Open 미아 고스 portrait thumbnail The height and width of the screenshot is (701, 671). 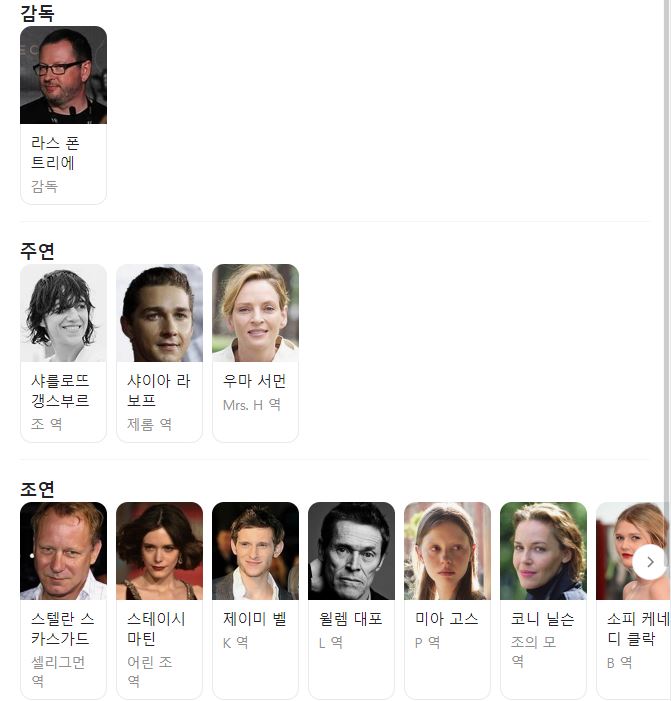[447, 551]
